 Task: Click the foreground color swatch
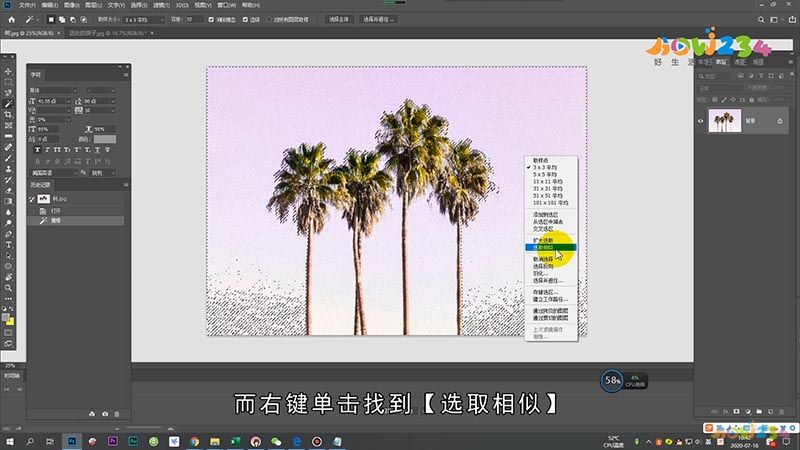click(6, 317)
